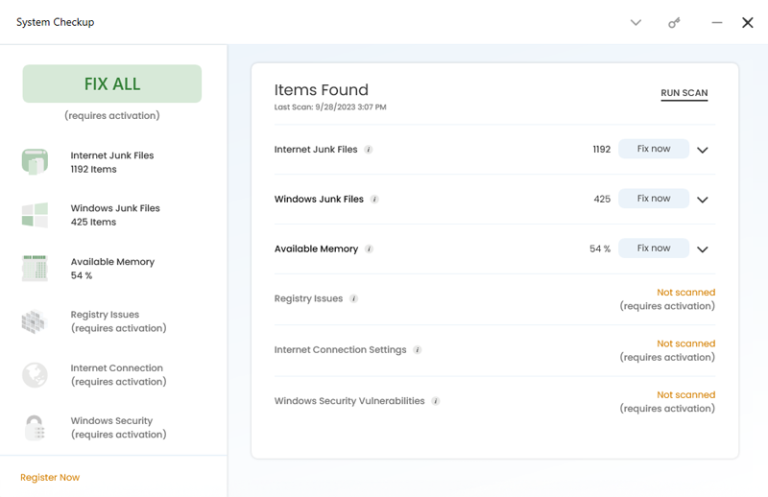Viewport: 768px width, 497px height.
Task: Click the Internet Junk Files sidebar icon
Action: [x=35, y=162]
